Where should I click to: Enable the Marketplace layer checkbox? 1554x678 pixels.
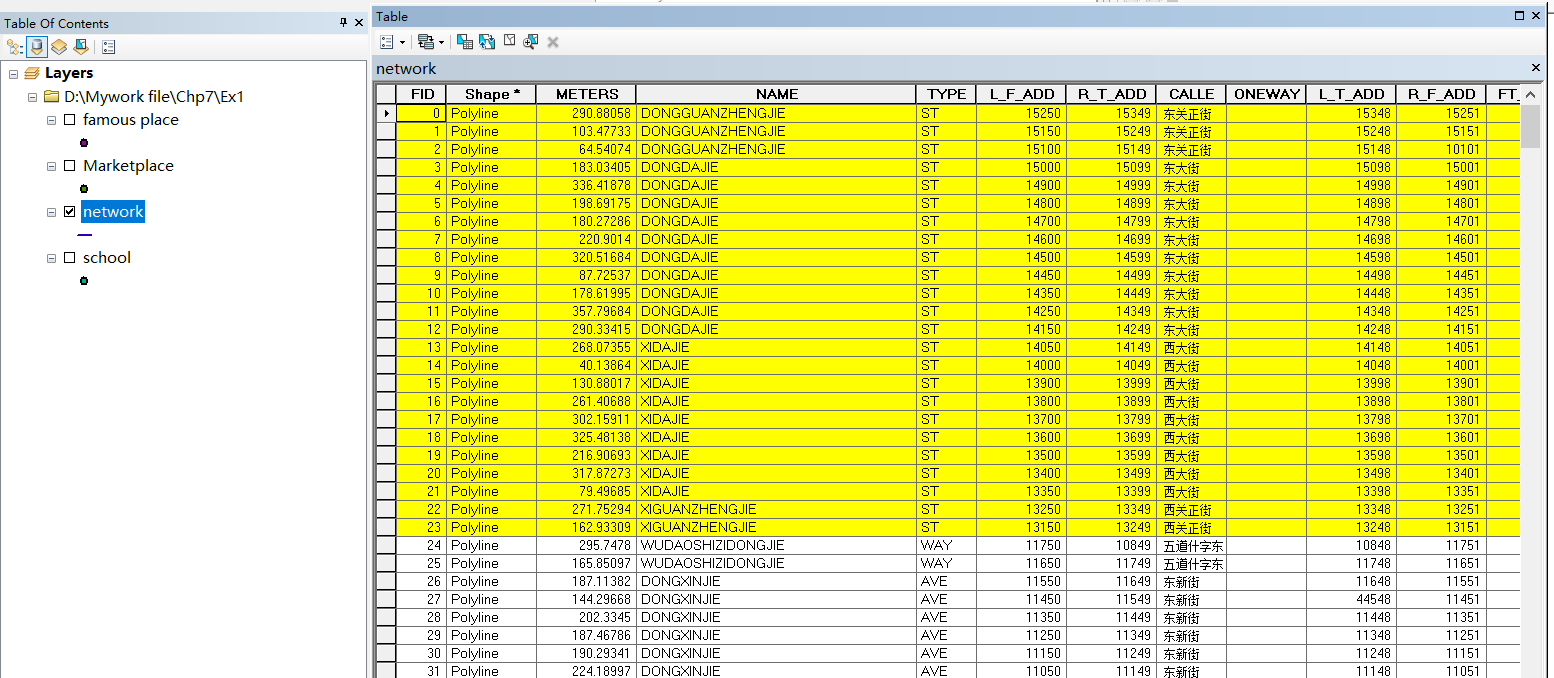click(x=69, y=166)
